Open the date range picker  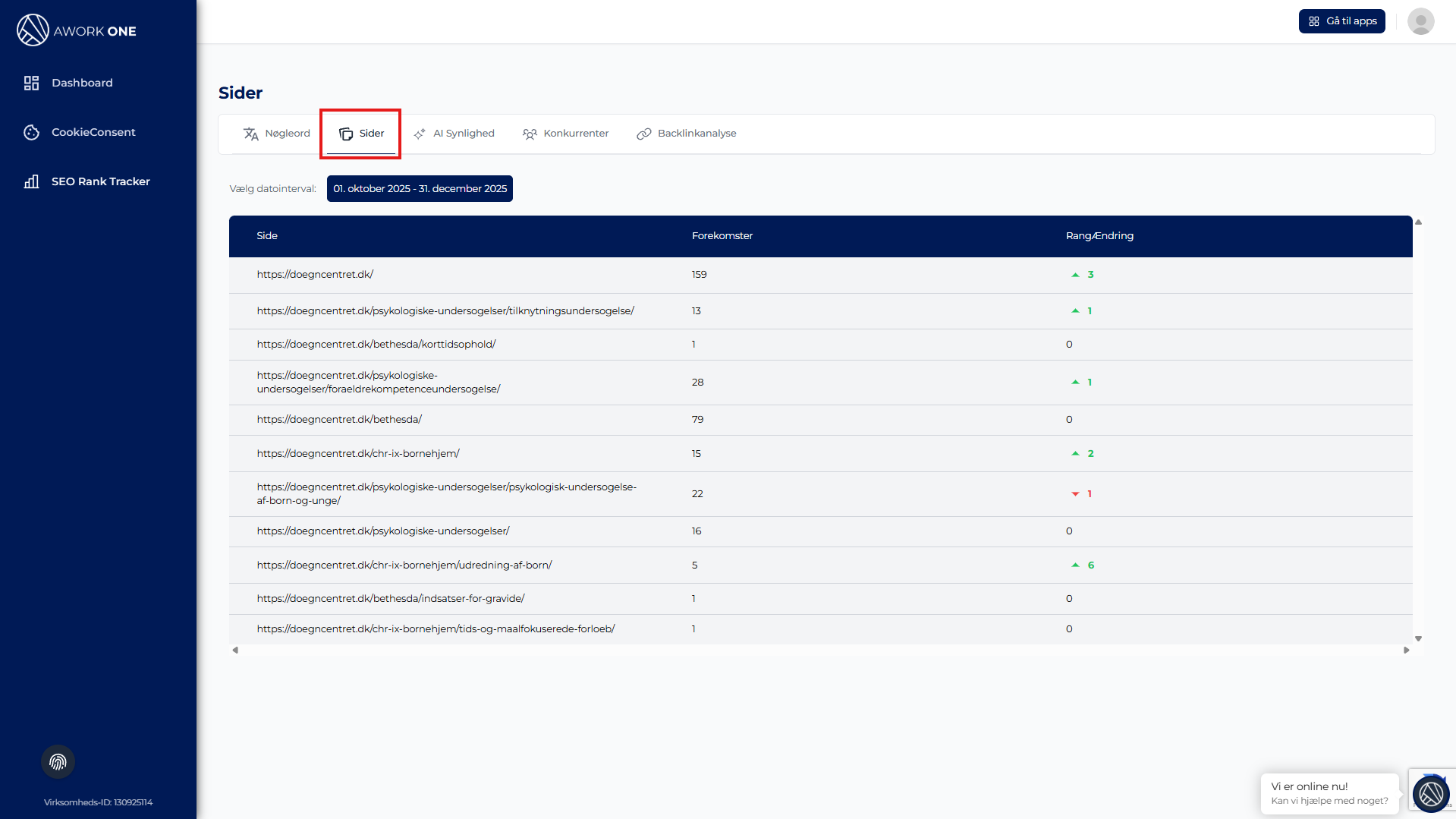point(420,189)
